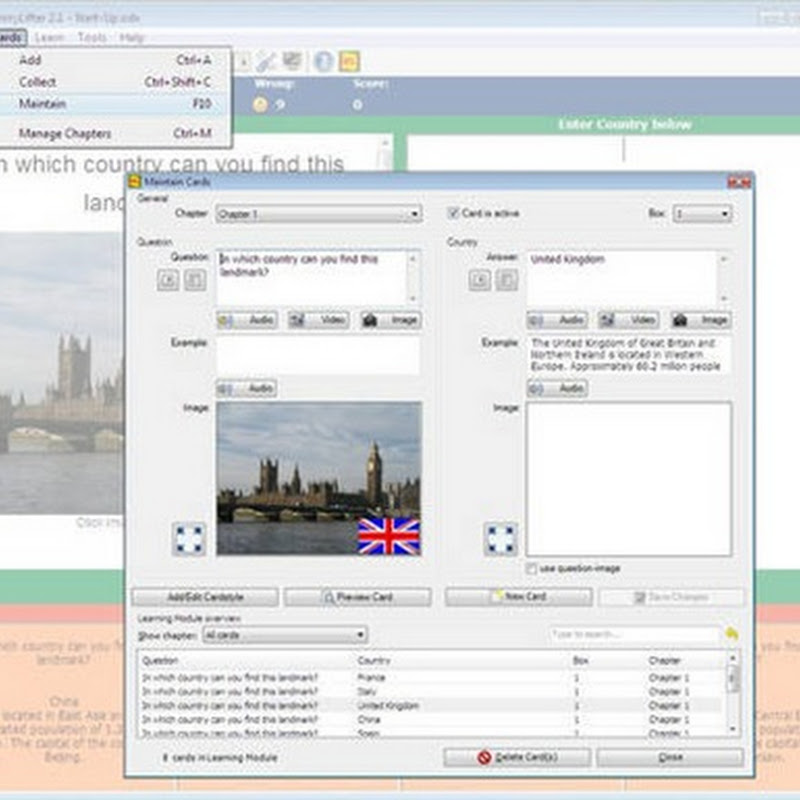The image size is (800, 800).
Task: Click the answer image fullscreen icon
Action: 500,538
